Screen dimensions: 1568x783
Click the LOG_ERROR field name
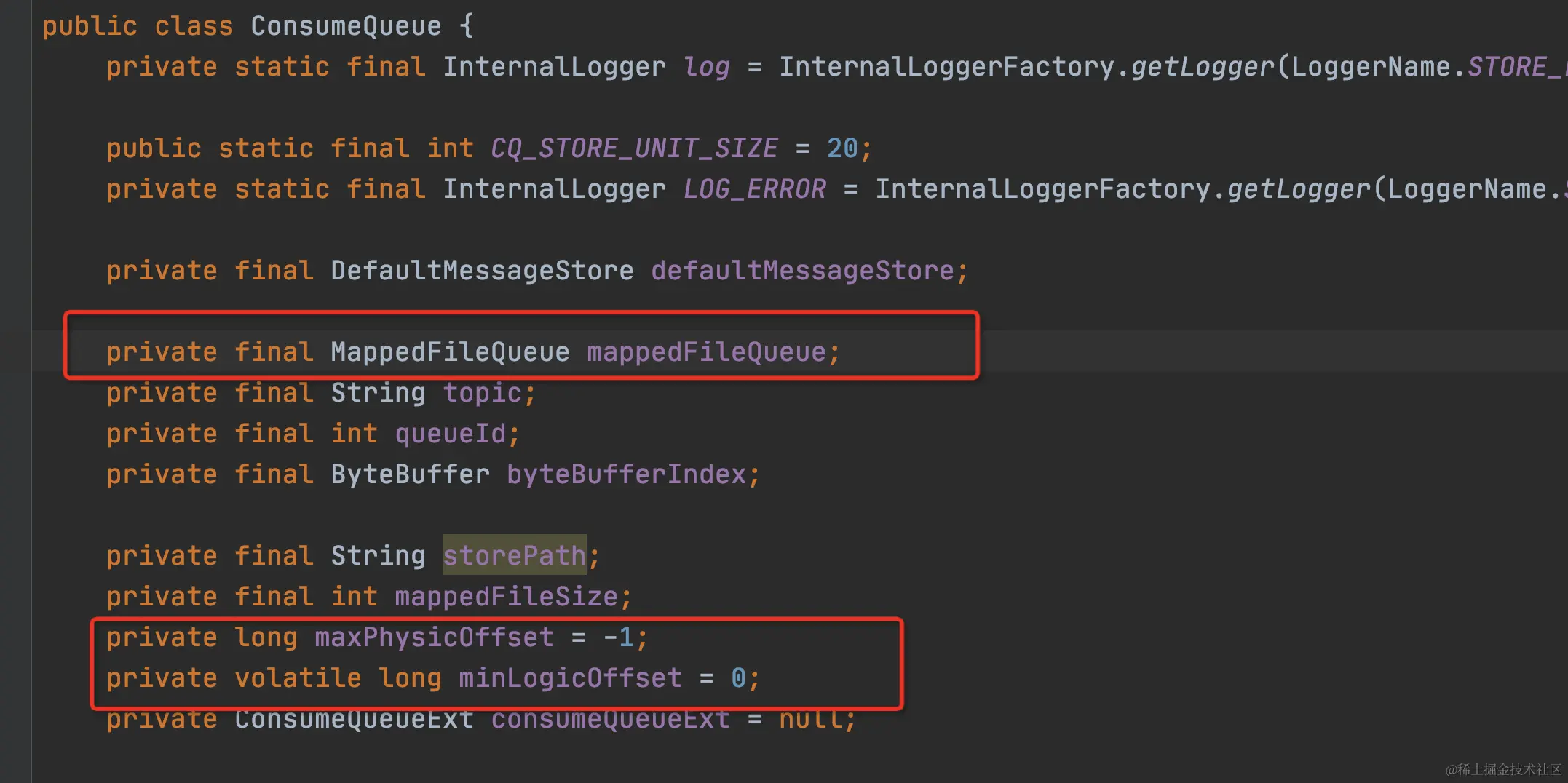point(754,189)
